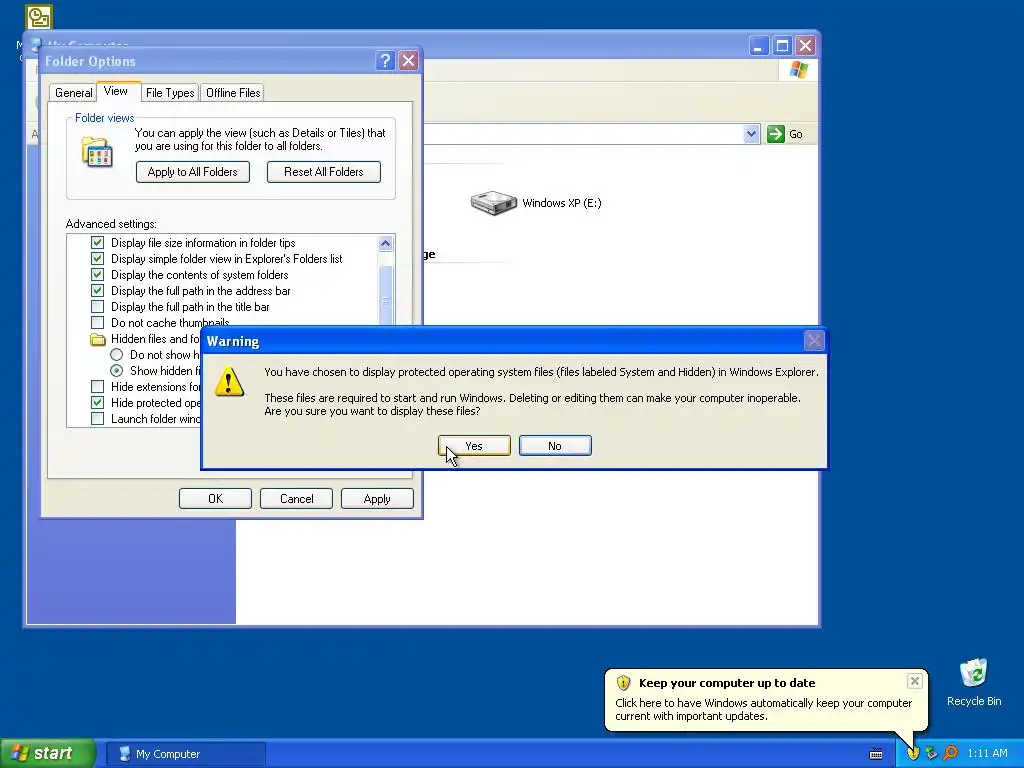Close the update balloon notification
Screen dimensions: 1024x768
coord(914,681)
